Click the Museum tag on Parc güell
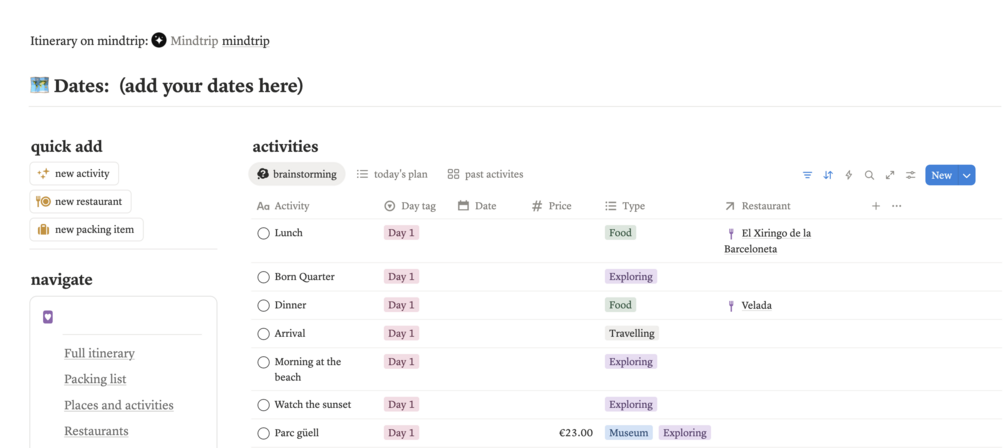Viewport: 1005px width, 448px height. click(x=629, y=433)
